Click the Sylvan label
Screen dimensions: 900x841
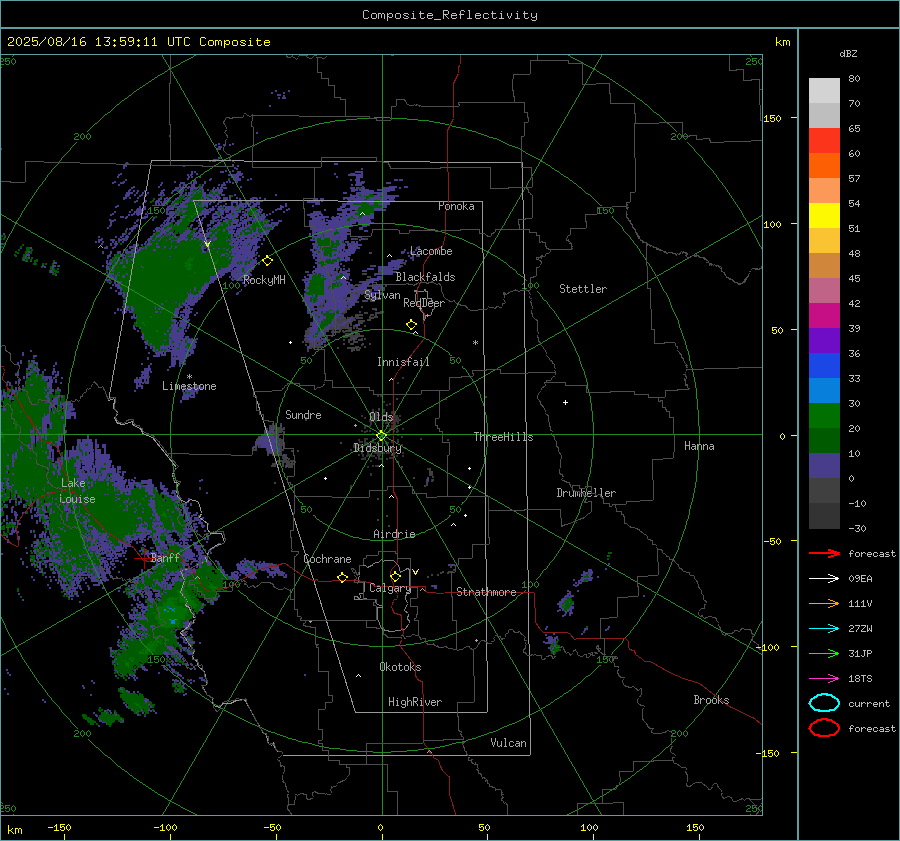tap(382, 295)
